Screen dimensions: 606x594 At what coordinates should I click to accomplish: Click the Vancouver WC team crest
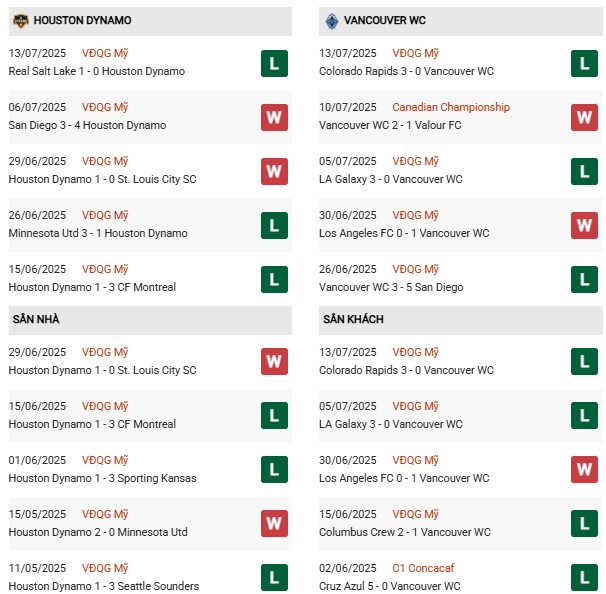coord(331,19)
